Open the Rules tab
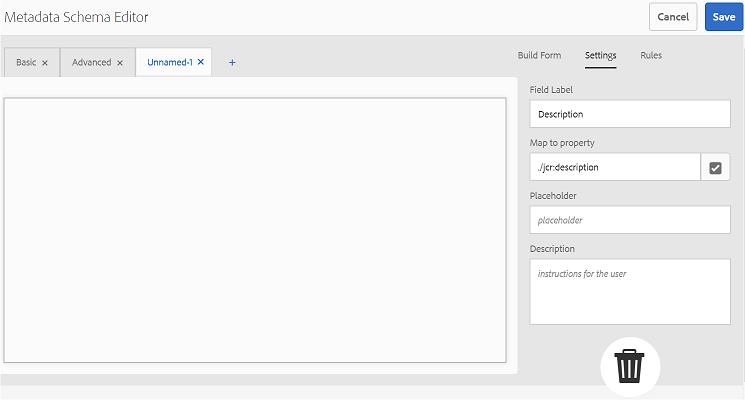Image resolution: width=745 pixels, height=400 pixels. pos(651,55)
